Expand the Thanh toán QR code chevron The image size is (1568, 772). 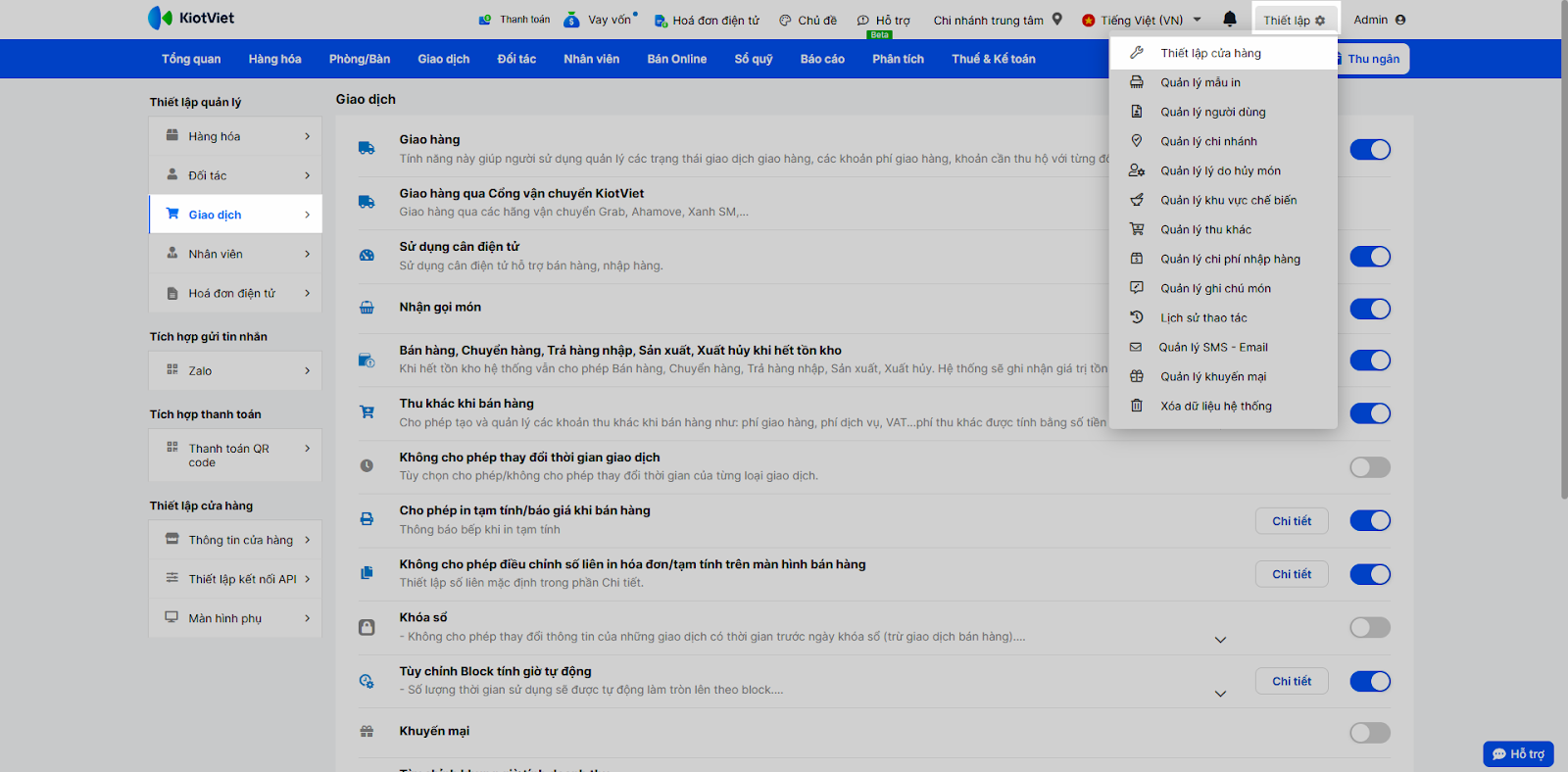[x=307, y=449]
